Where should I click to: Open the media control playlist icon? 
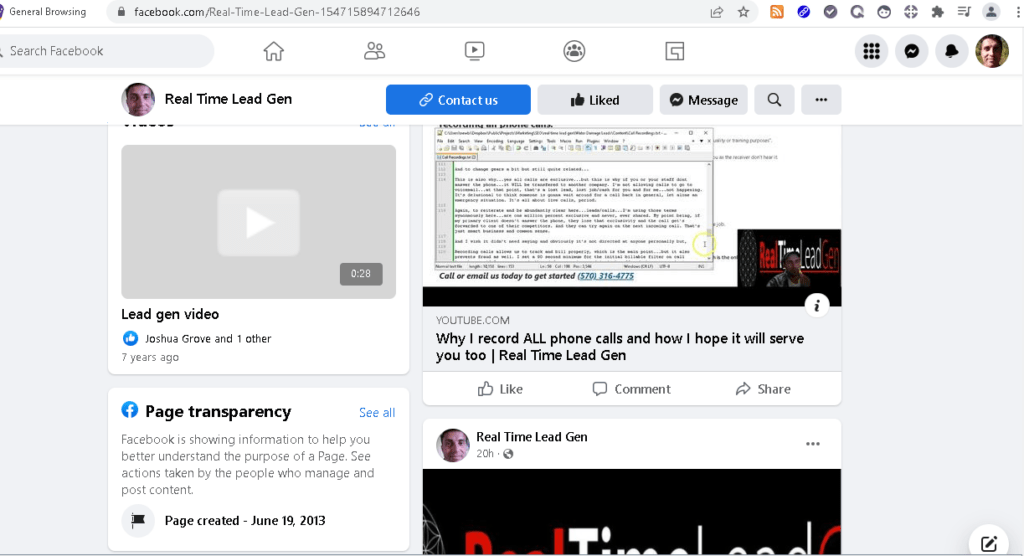point(964,12)
